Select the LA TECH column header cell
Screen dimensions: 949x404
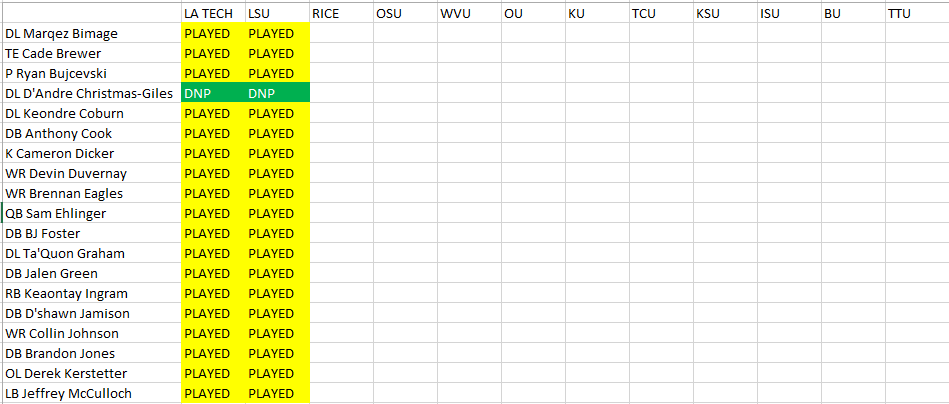pyautogui.click(x=213, y=13)
